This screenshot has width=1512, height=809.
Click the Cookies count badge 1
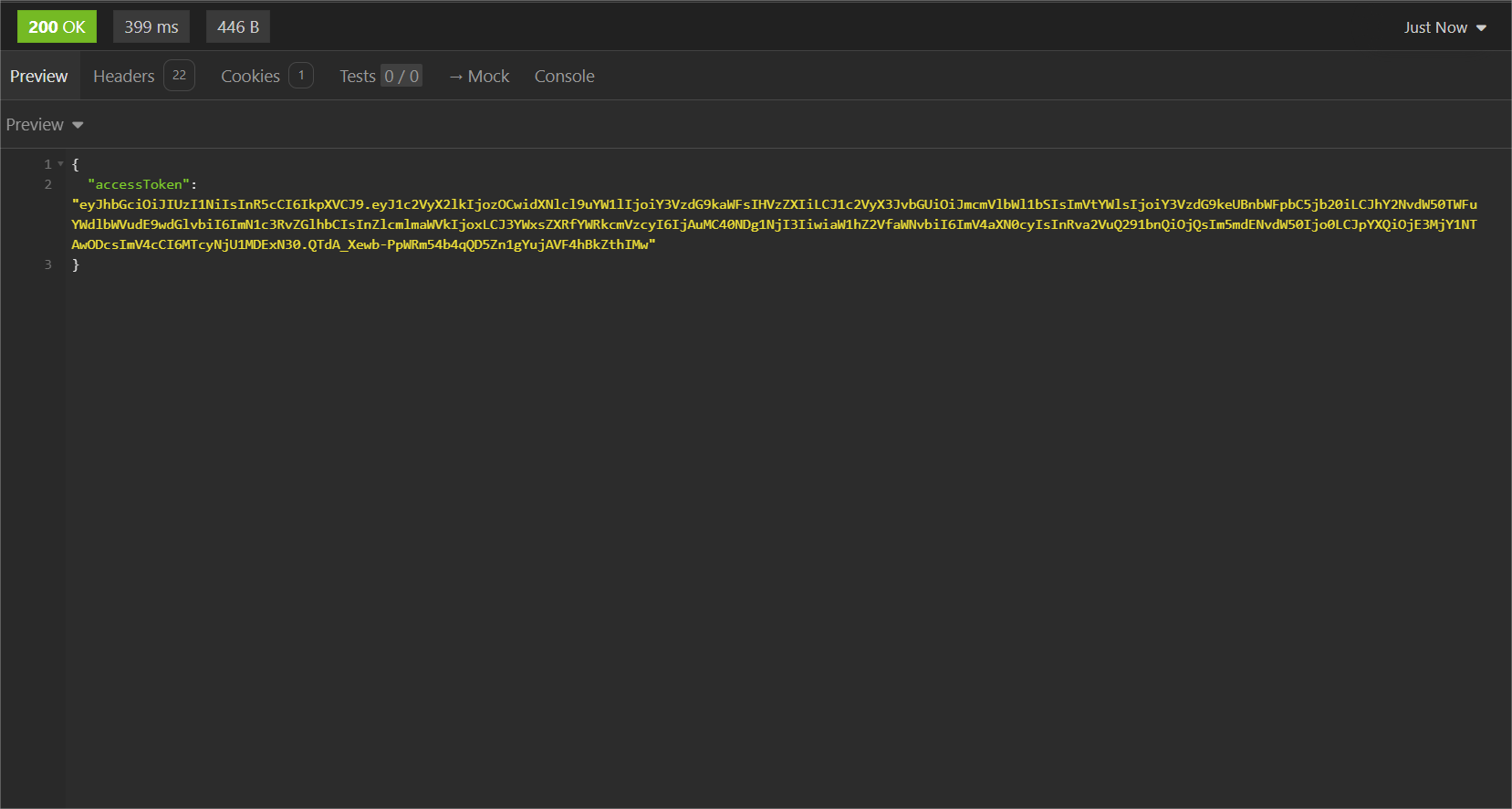pyautogui.click(x=301, y=76)
